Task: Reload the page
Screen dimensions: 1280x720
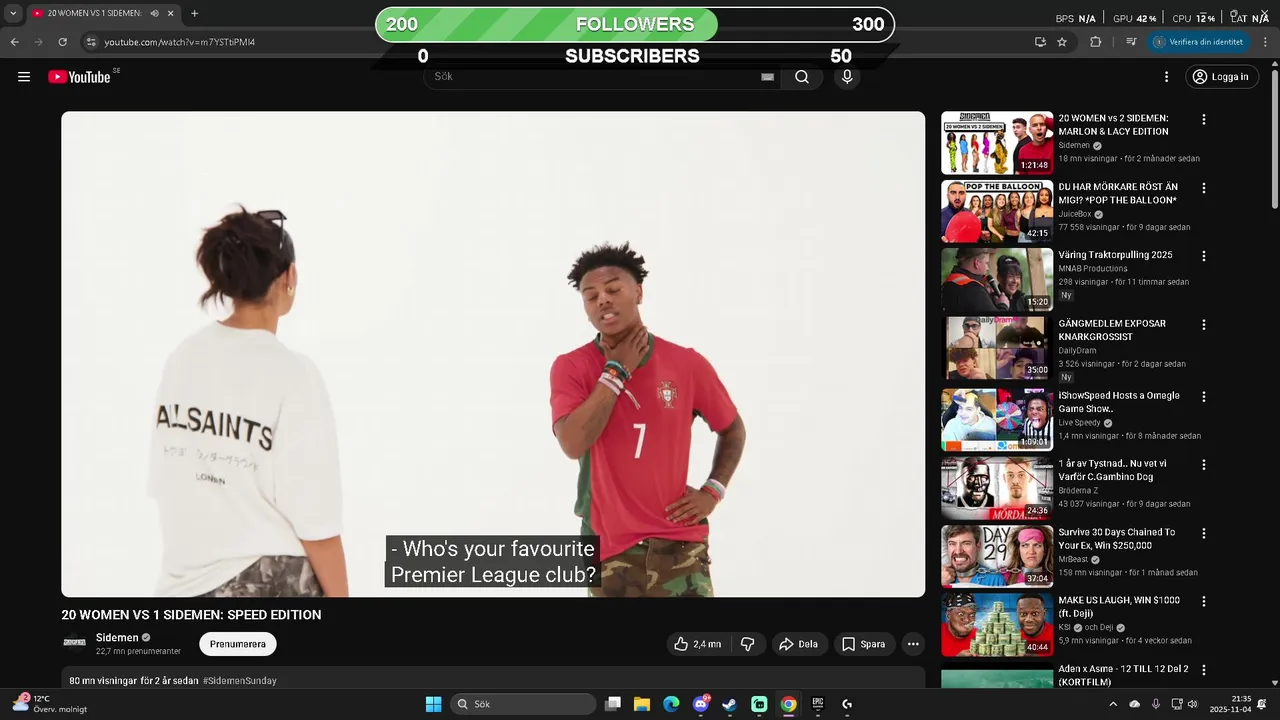Action: click(x=62, y=42)
